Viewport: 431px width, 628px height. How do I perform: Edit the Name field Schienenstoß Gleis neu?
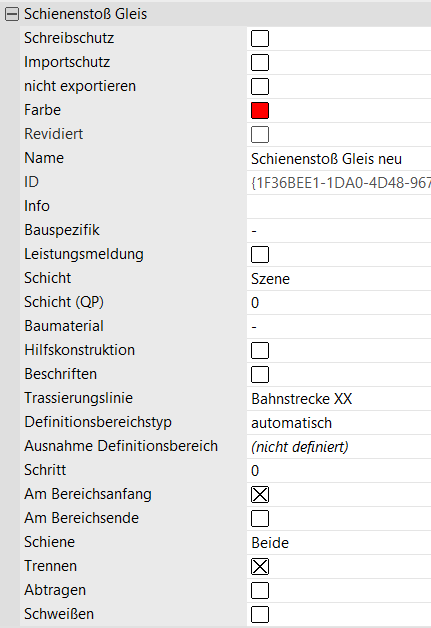click(x=339, y=159)
